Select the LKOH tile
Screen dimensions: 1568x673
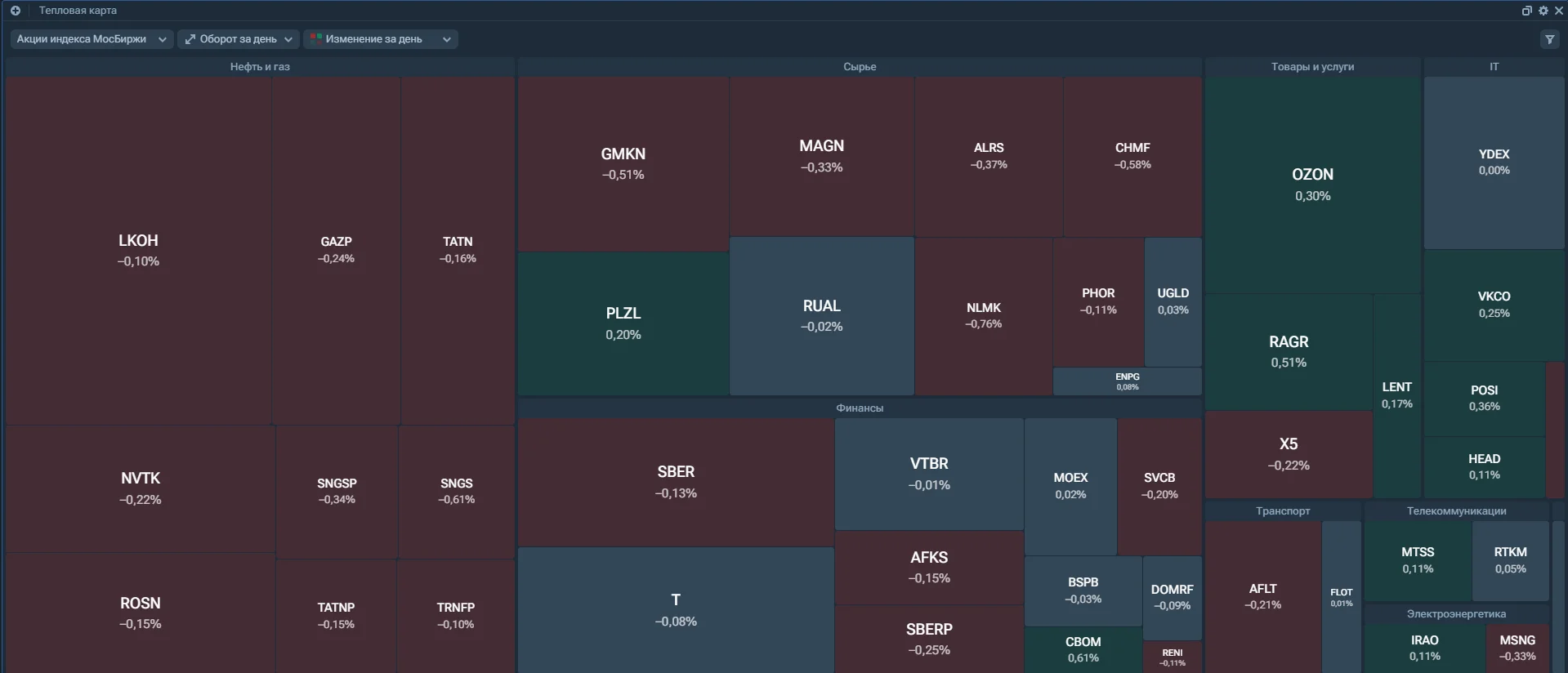pos(138,251)
